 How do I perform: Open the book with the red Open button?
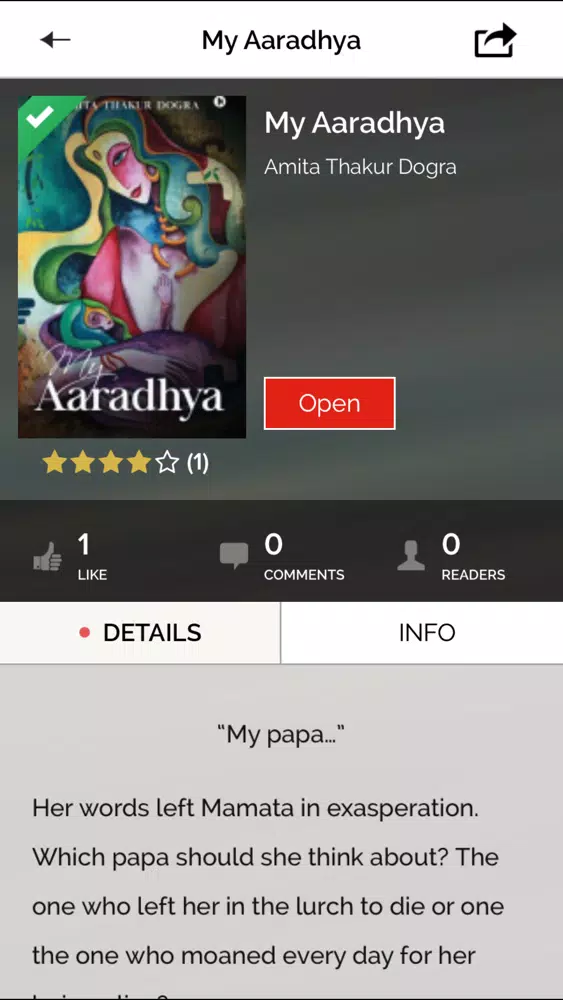[x=330, y=403]
